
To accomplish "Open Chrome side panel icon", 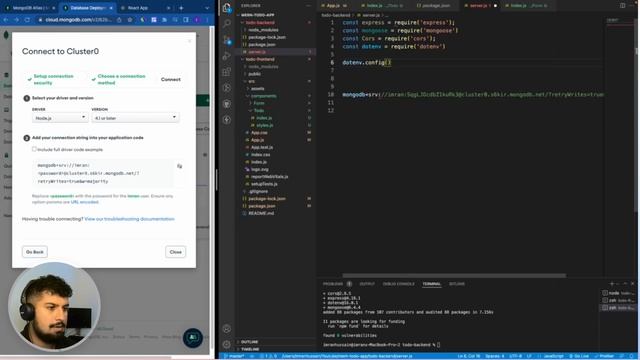I will [x=186, y=20].
